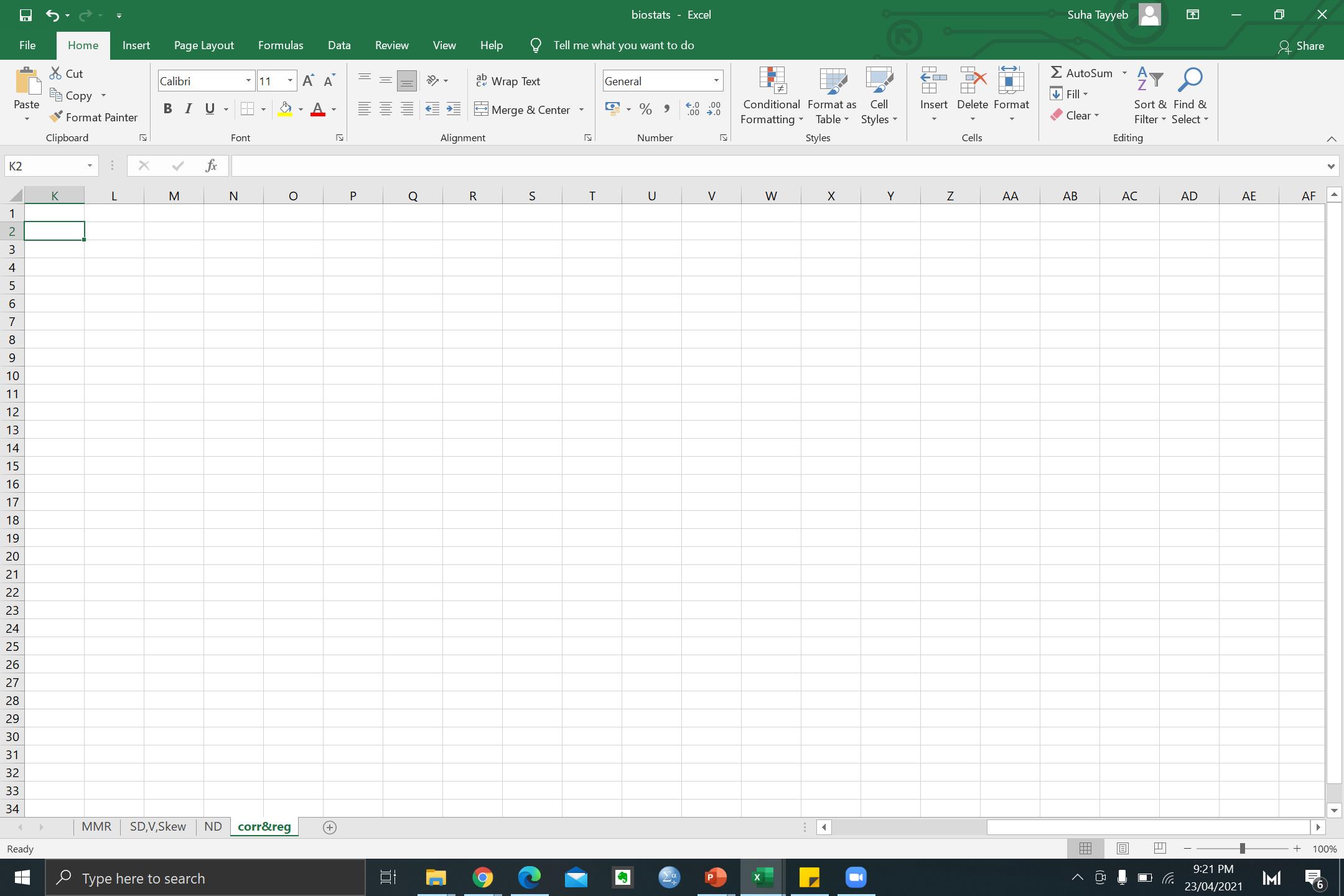Click the Page Layout view icon in status bar
Screen dimensions: 1344x896
1122,849
